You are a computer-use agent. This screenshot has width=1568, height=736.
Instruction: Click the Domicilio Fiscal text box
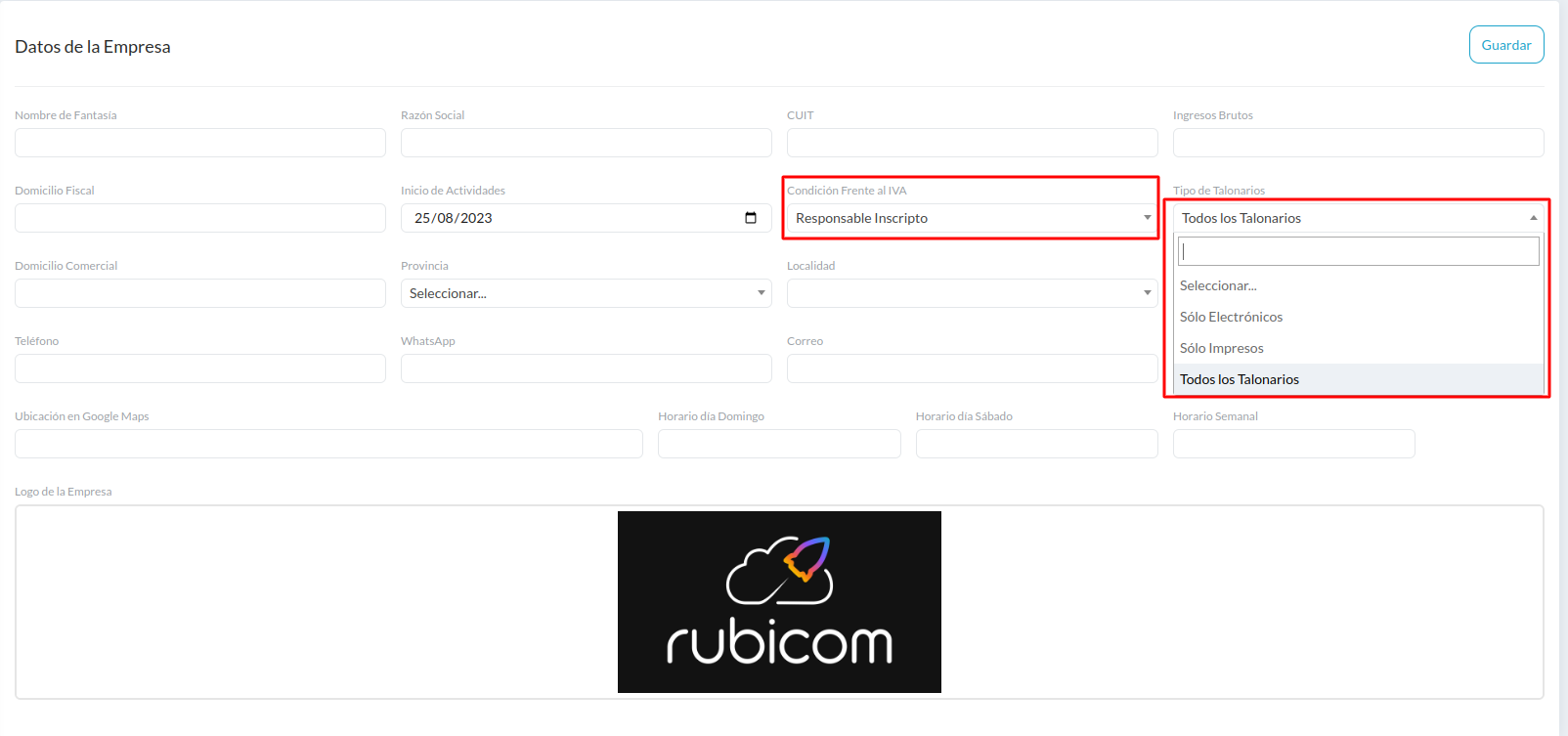[x=199, y=218]
